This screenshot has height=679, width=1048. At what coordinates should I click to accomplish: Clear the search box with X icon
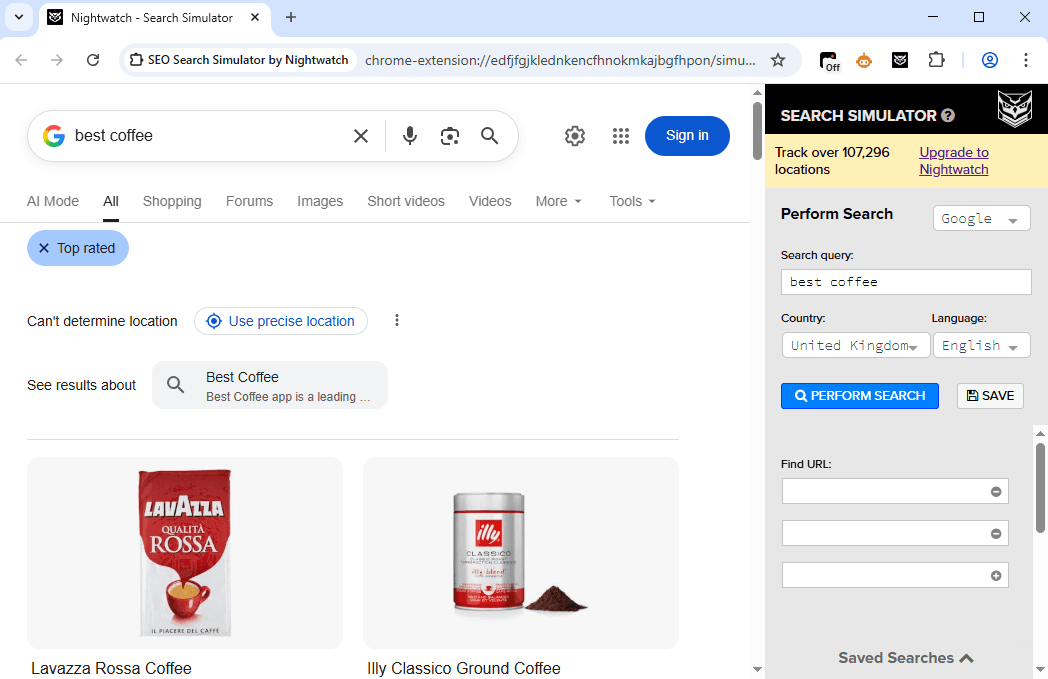tap(361, 136)
